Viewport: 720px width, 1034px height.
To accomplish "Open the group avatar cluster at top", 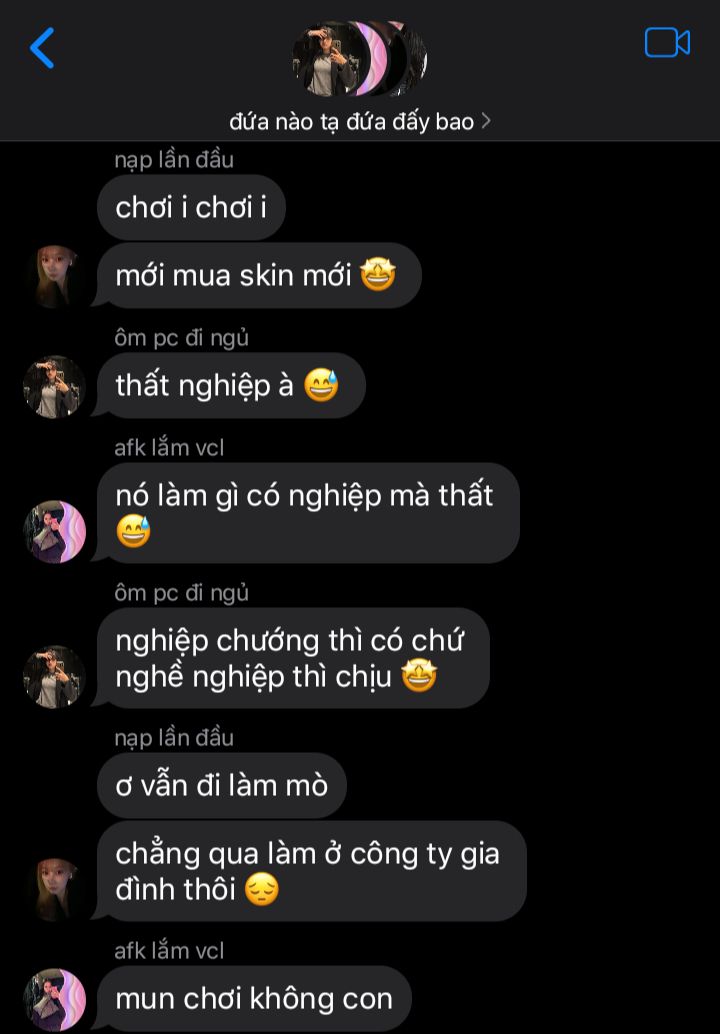I will (x=359, y=58).
